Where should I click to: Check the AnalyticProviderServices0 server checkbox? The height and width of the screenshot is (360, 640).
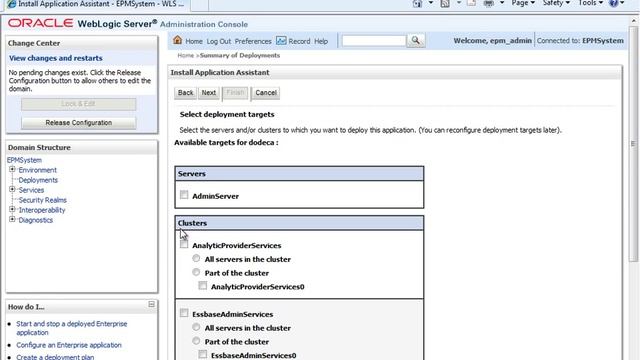click(203, 286)
